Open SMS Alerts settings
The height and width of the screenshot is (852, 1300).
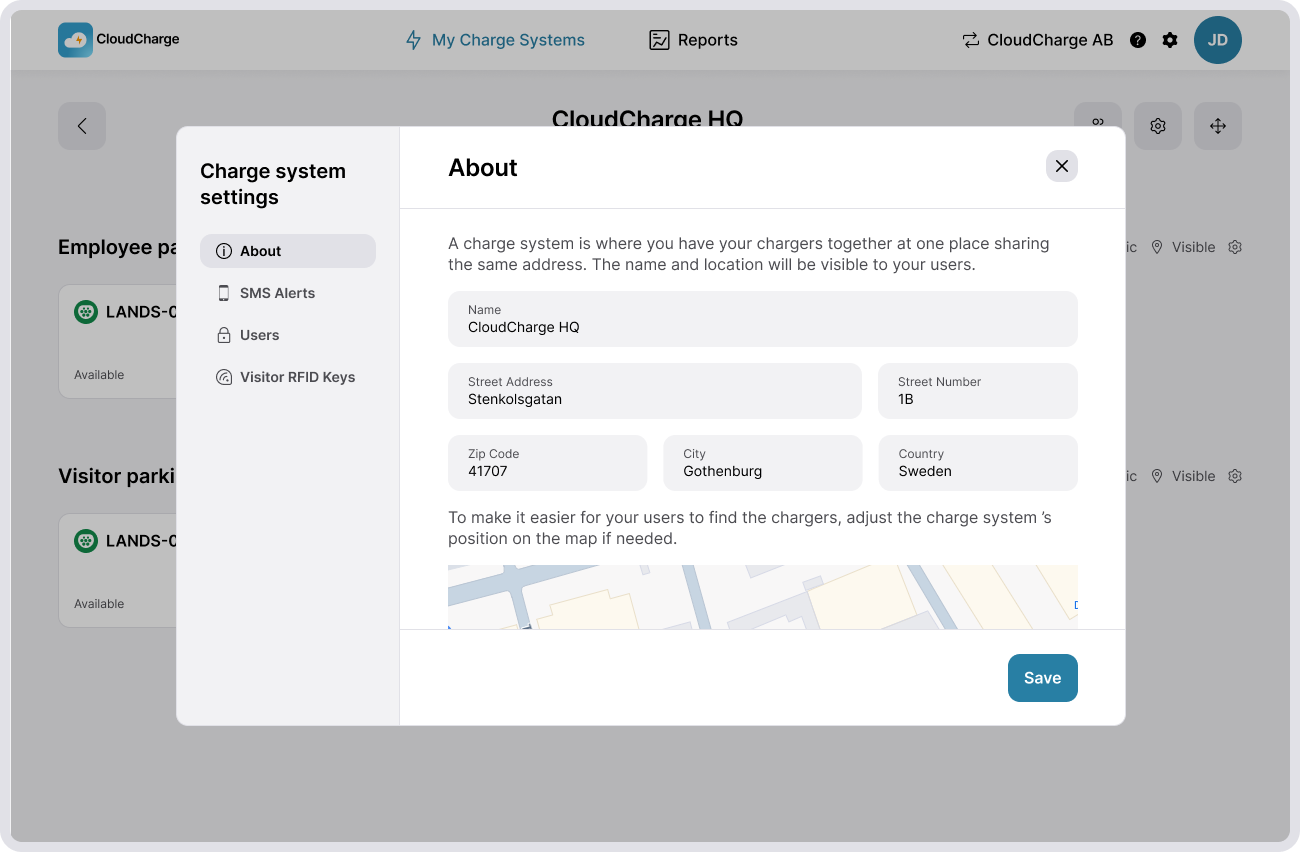click(x=288, y=293)
